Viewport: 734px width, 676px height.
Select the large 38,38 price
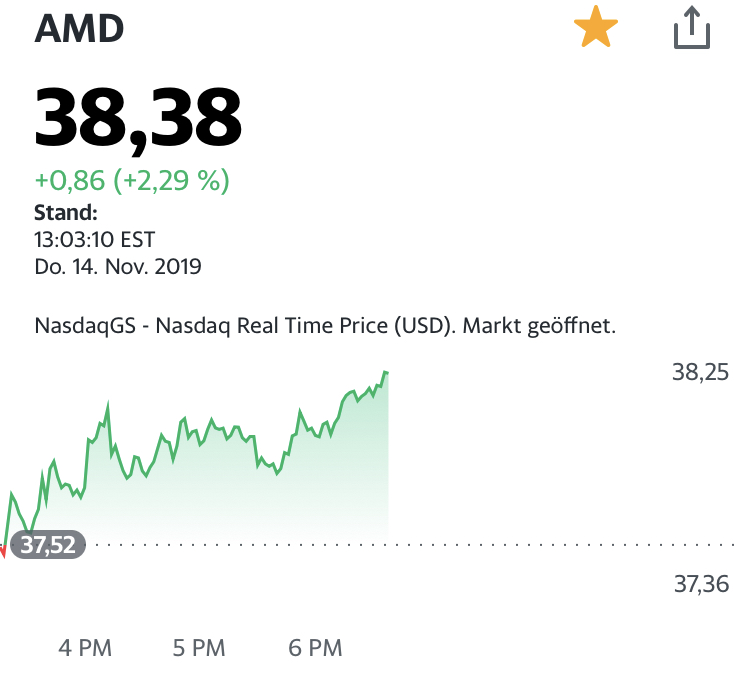click(x=138, y=118)
